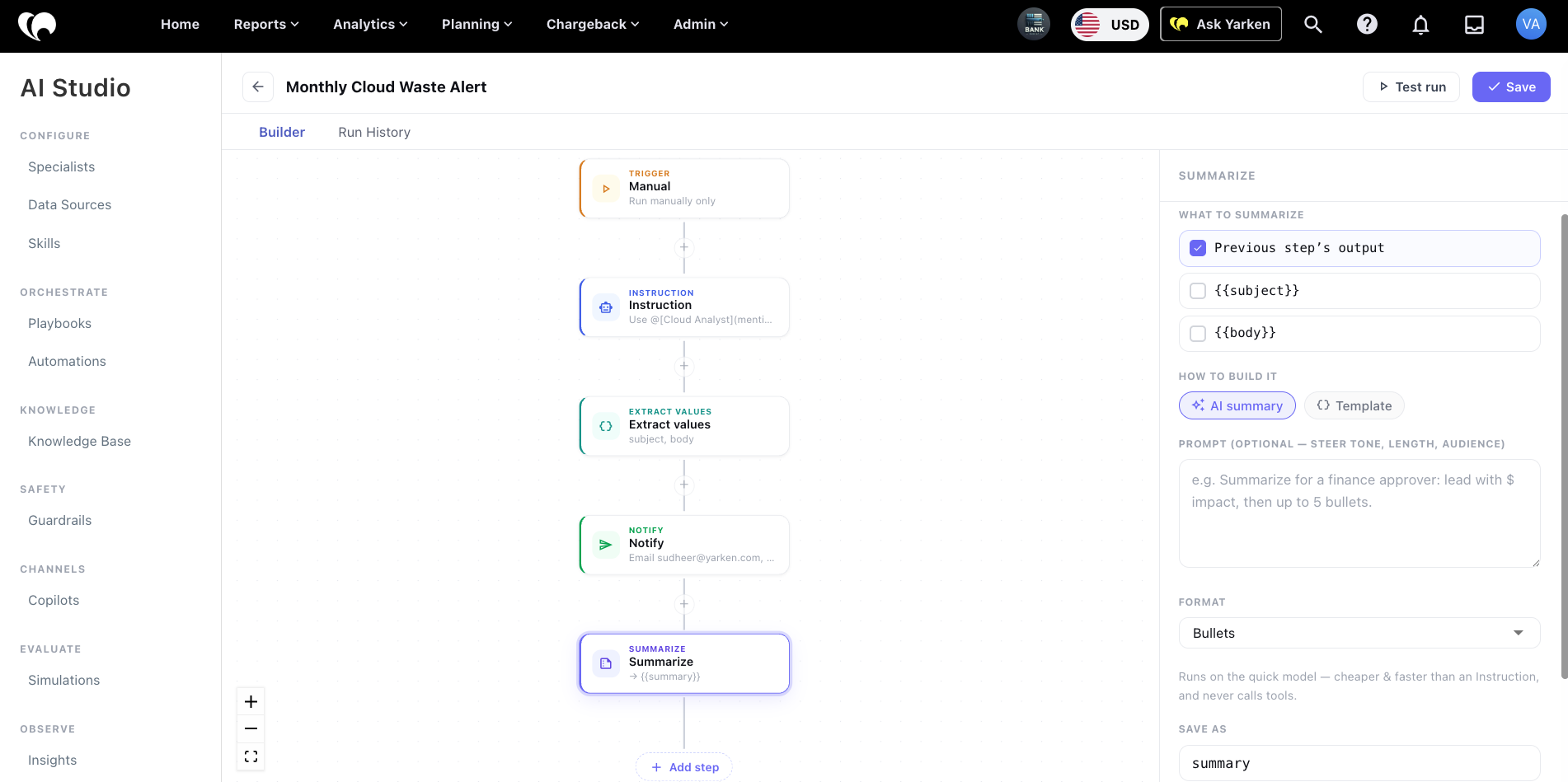This screenshot has height=782, width=1568.
Task: Click the Notify node send icon
Action: pyautogui.click(x=606, y=545)
